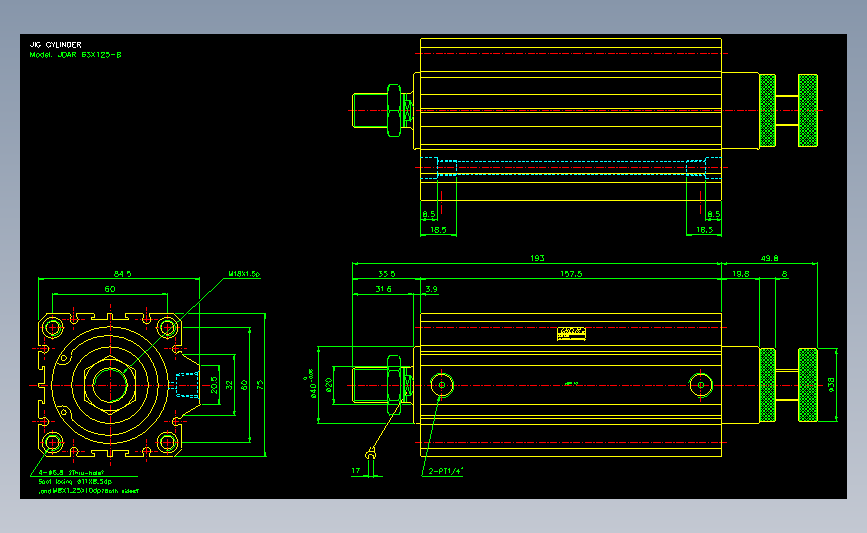Select the ø20 rod diameter dimension
This screenshot has width=867, height=533.
(x=328, y=385)
